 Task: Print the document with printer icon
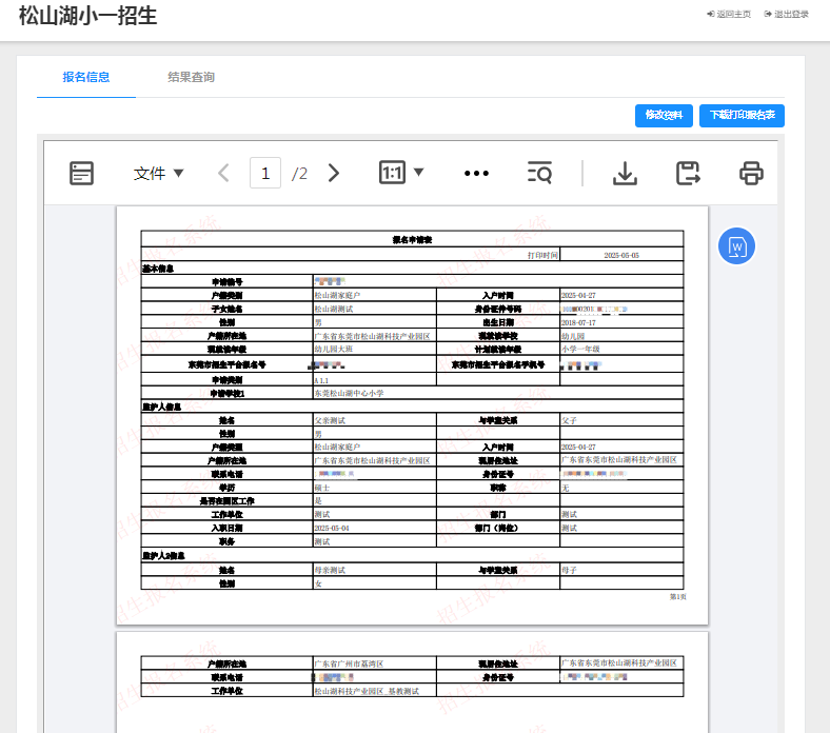751,173
